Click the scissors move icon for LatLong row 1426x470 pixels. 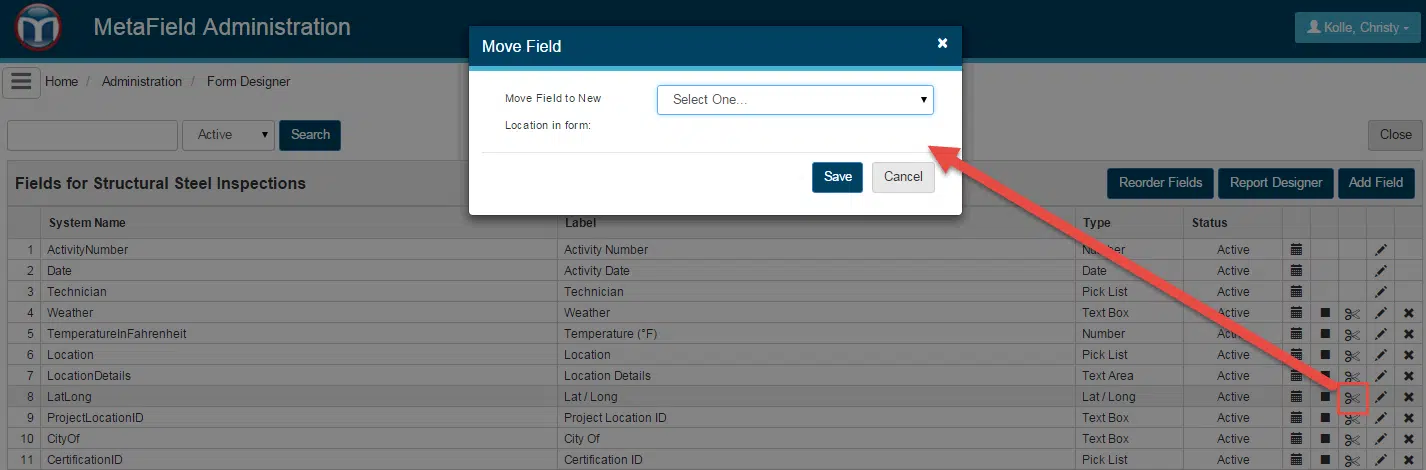click(x=1352, y=398)
